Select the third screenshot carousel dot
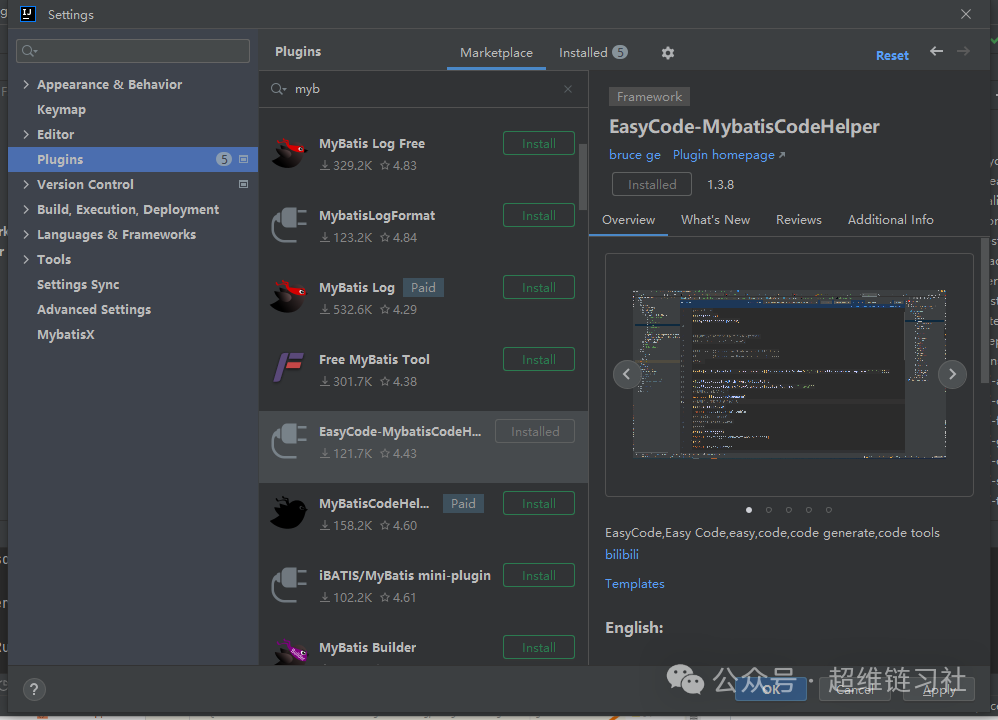Viewport: 998px width, 720px height. (x=789, y=510)
